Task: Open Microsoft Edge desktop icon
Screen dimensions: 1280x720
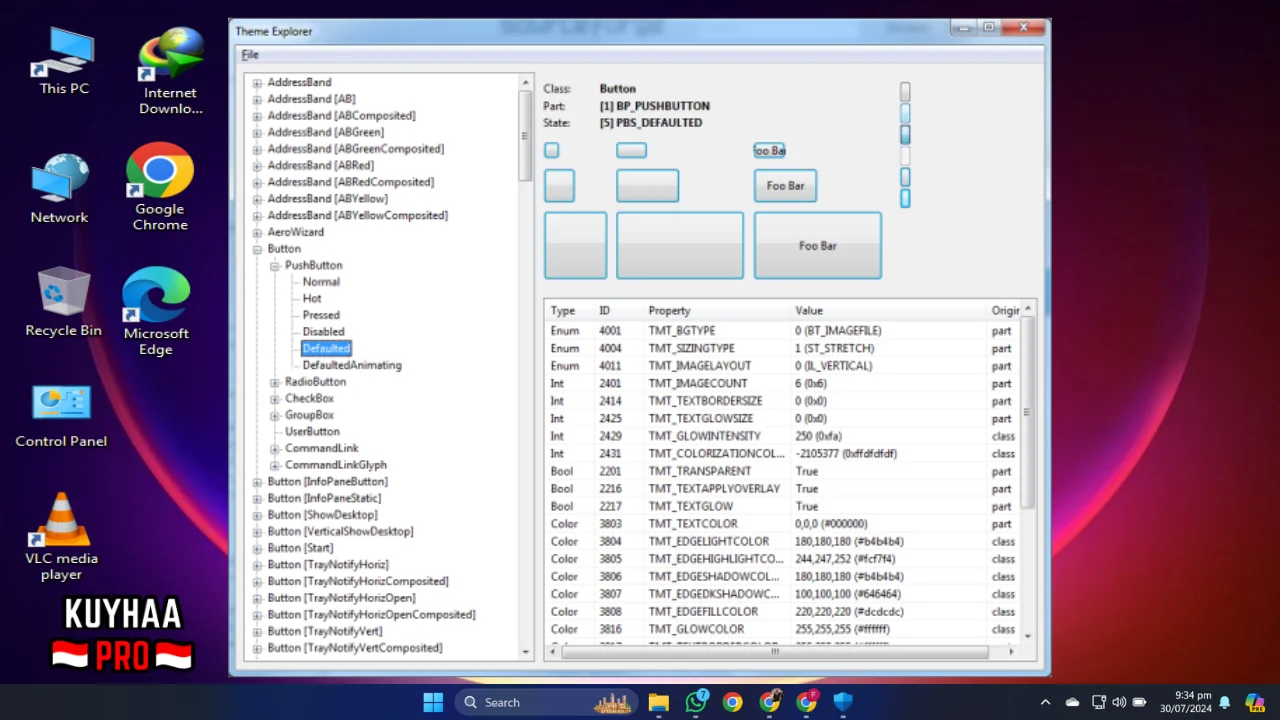Action: pyautogui.click(x=156, y=312)
